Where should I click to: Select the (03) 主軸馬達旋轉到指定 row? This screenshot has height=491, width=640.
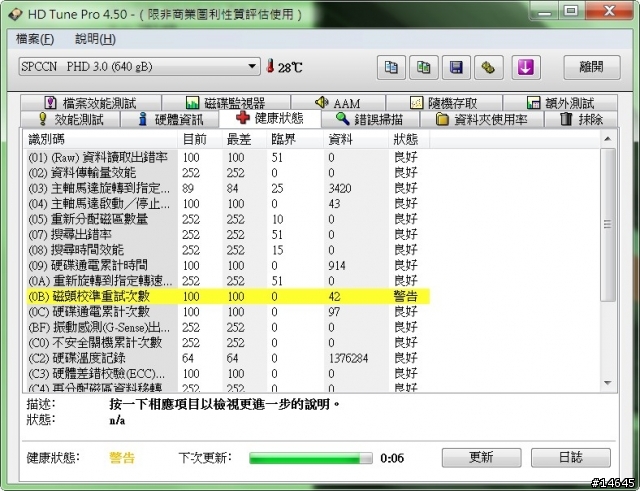[x=228, y=189]
